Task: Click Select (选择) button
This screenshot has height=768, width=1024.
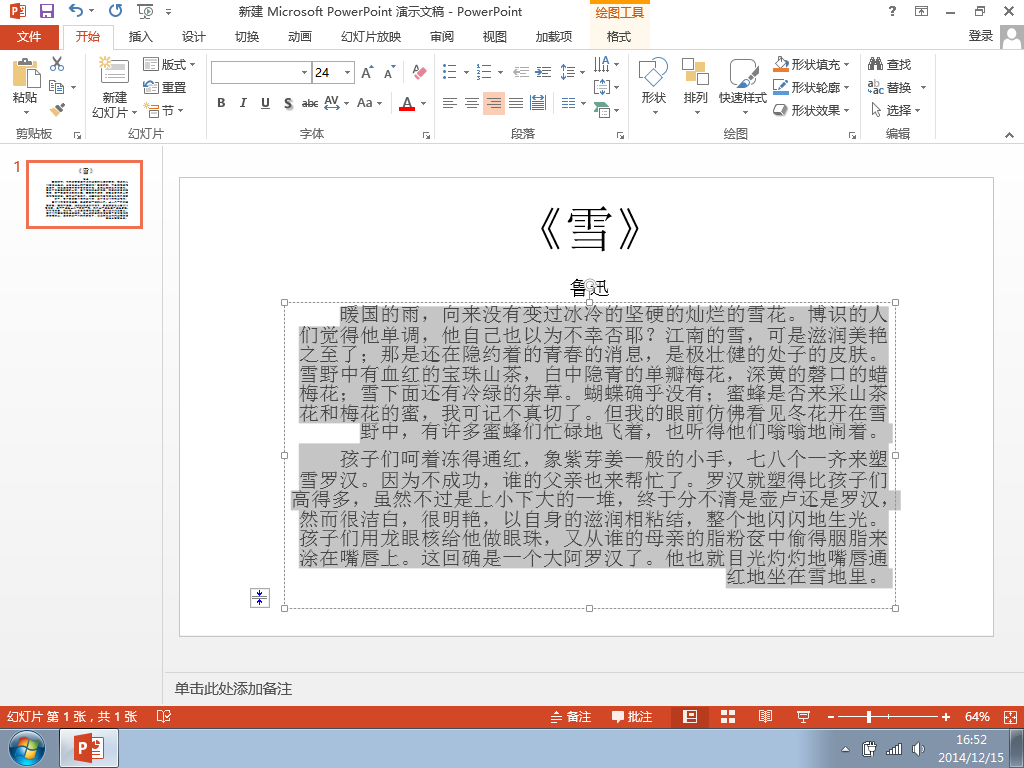Action: point(895,110)
